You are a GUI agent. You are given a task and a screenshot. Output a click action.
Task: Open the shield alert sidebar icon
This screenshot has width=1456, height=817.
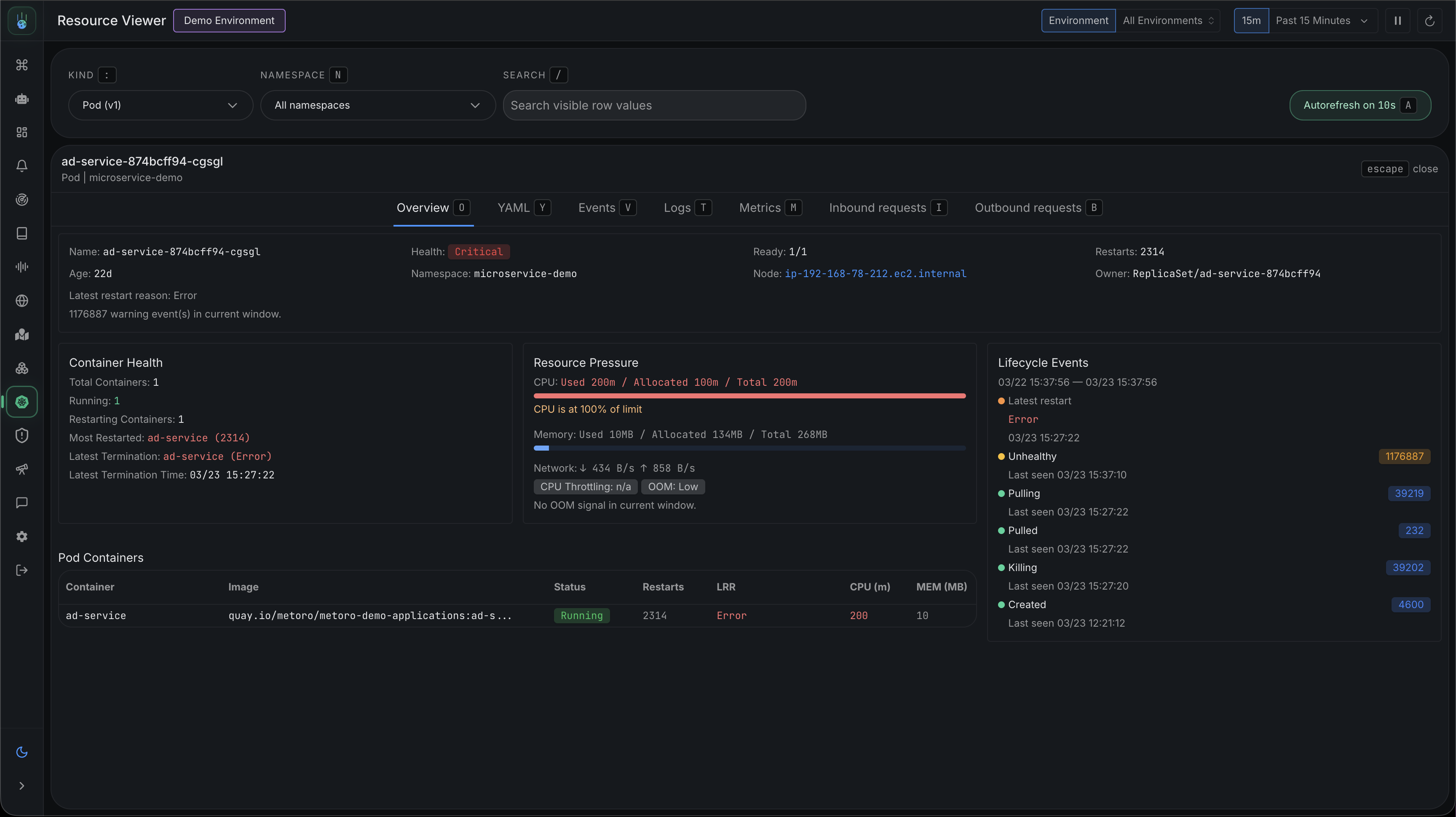21,435
